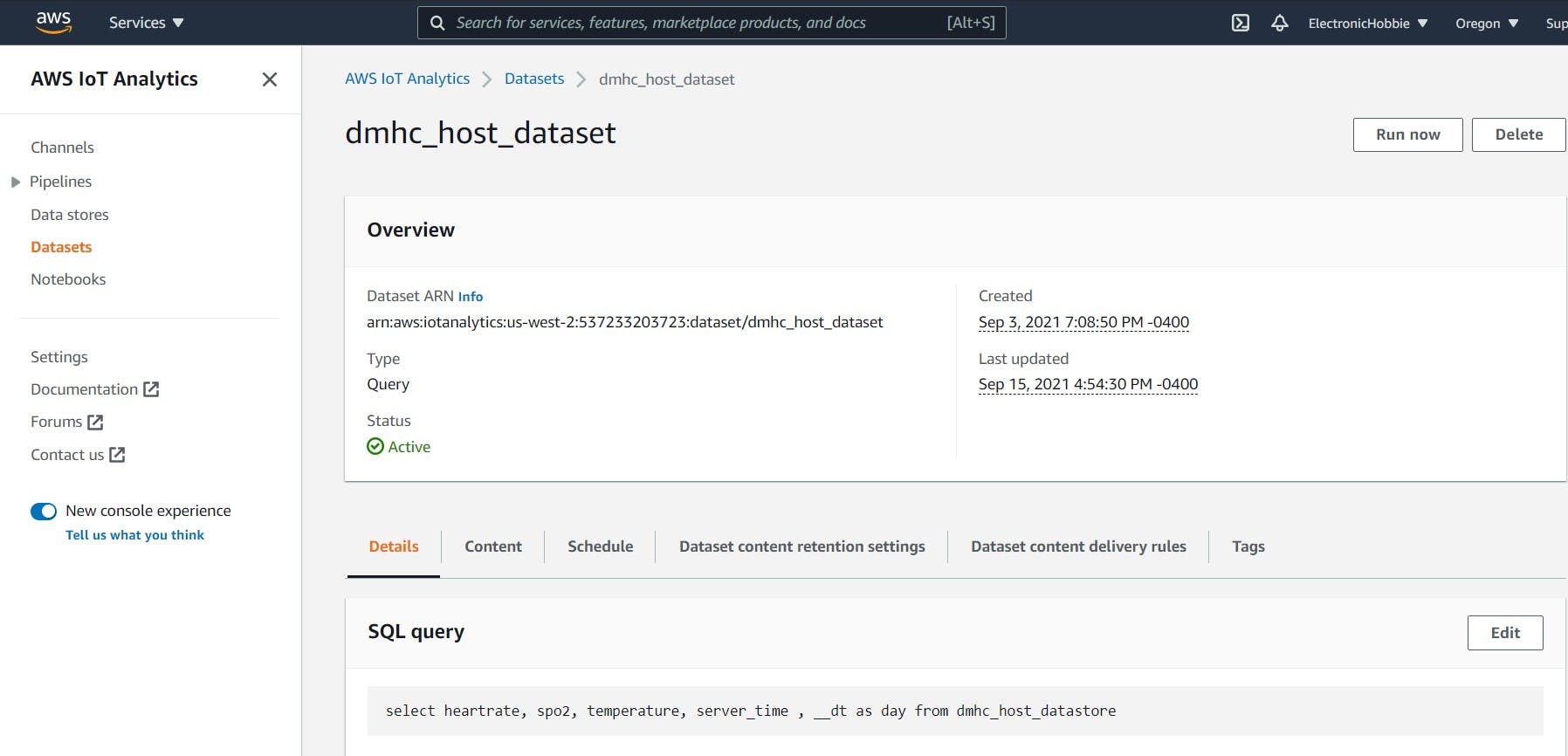This screenshot has height=756, width=1568.
Task: Click the external link icon beside Documentation
Action: tap(151, 389)
